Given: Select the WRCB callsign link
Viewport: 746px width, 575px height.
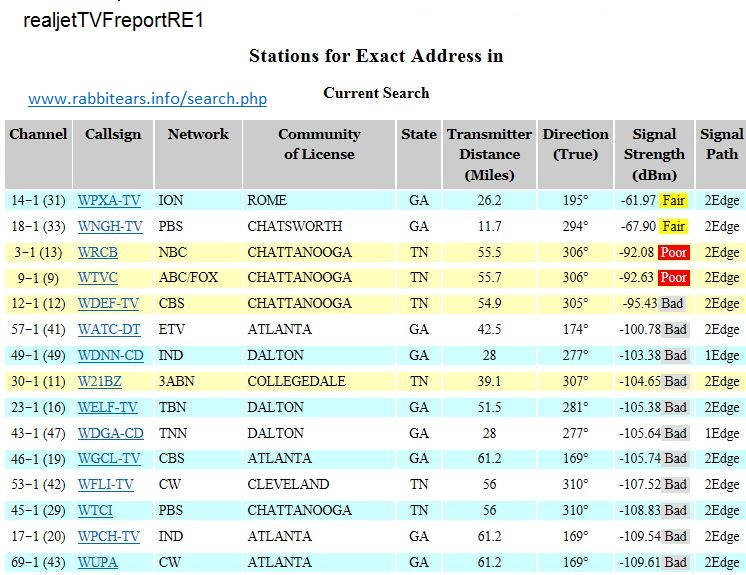Looking at the screenshot, I should tap(98, 253).
